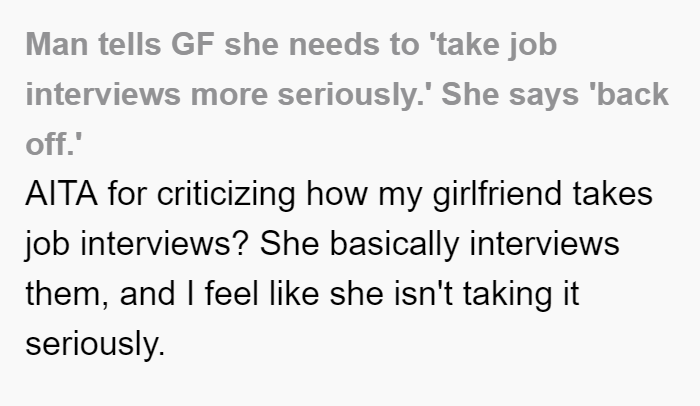Screen dimensions: 700x406
Task: Click 'needs' in the gray headline
Action: coord(334,45)
